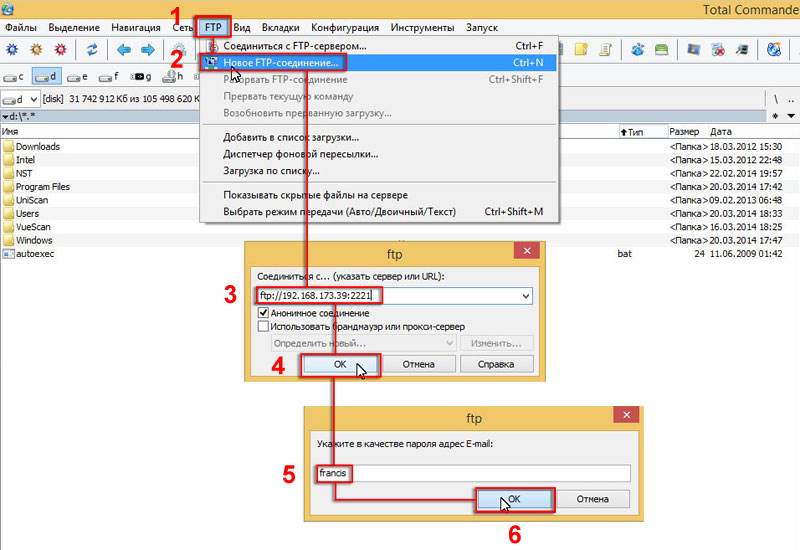Click the E-mail password input field
Viewport: 800px width, 550px height.
pyautogui.click(x=473, y=473)
